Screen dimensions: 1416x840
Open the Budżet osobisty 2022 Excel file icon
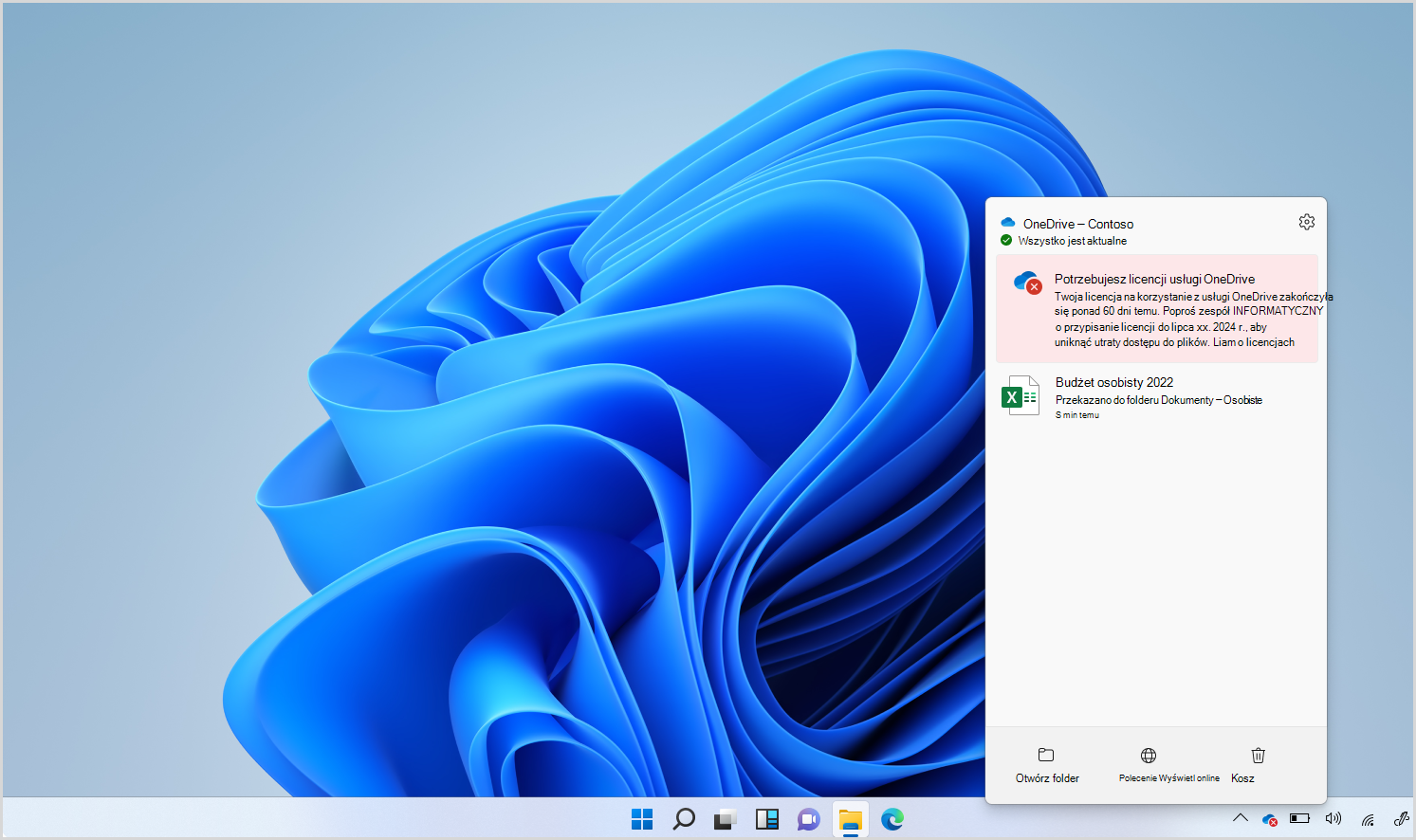pyautogui.click(x=1021, y=395)
